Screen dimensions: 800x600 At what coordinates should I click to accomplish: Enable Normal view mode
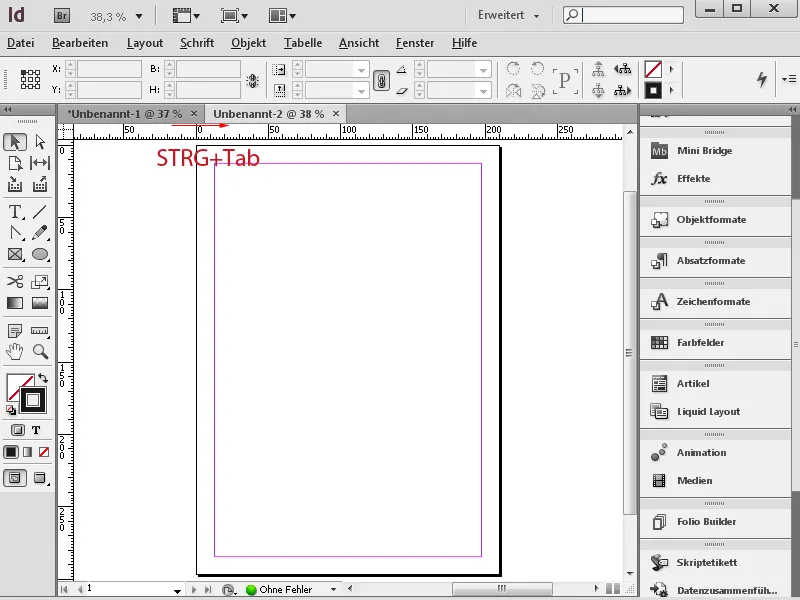coord(15,478)
